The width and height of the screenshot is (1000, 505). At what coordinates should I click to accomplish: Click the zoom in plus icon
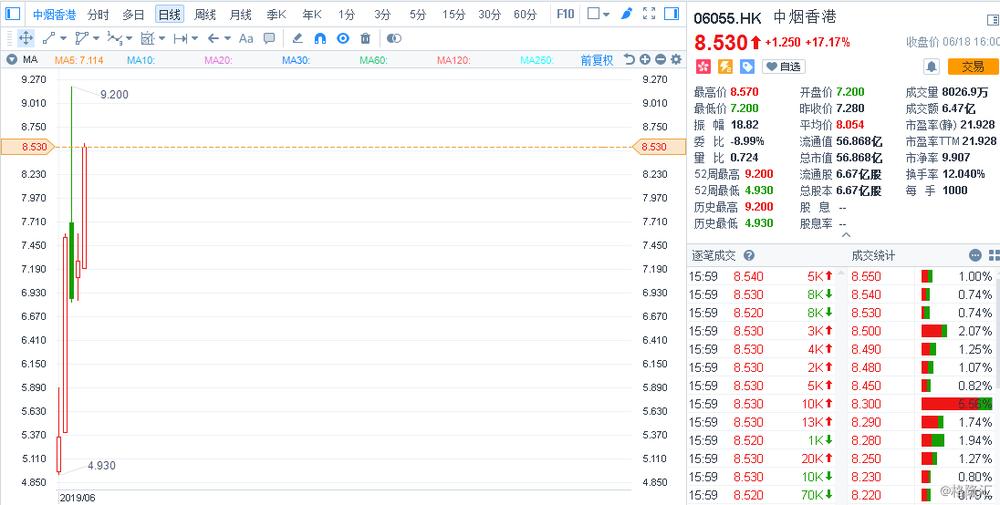pos(645,59)
